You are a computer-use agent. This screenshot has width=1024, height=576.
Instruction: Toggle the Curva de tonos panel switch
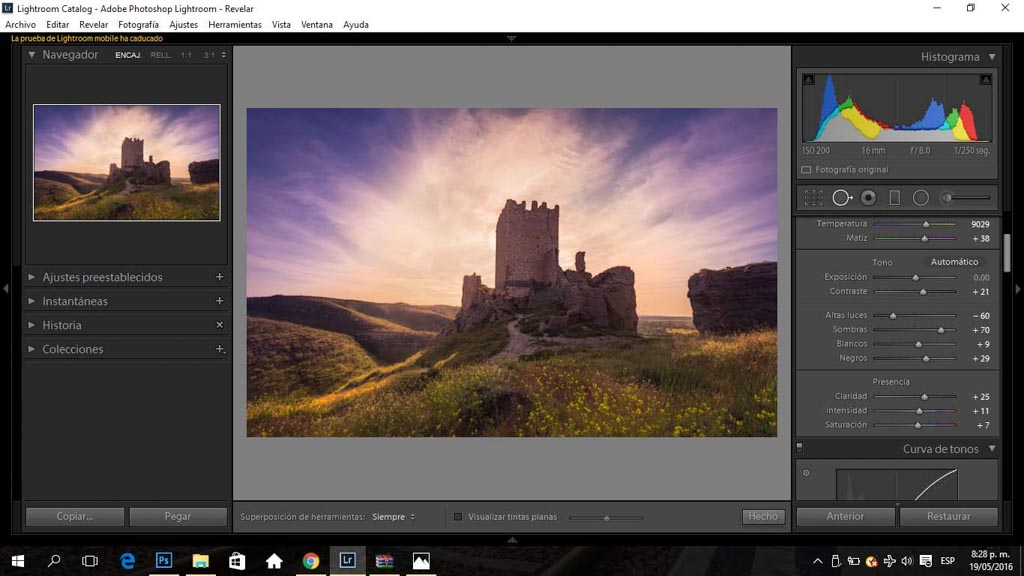pos(799,448)
